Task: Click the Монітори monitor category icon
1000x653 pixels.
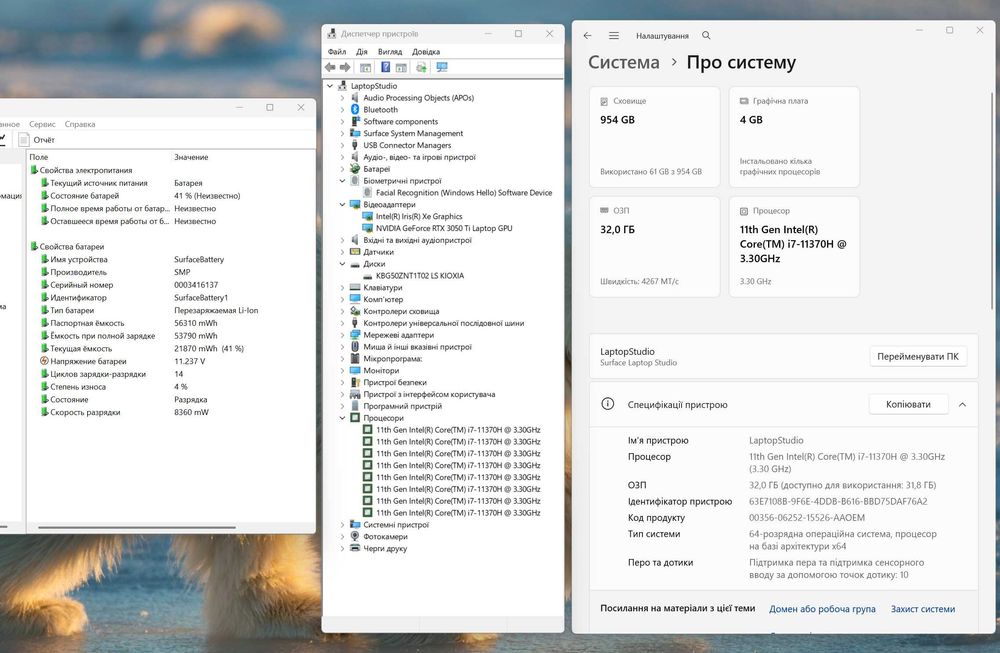Action: (355, 370)
